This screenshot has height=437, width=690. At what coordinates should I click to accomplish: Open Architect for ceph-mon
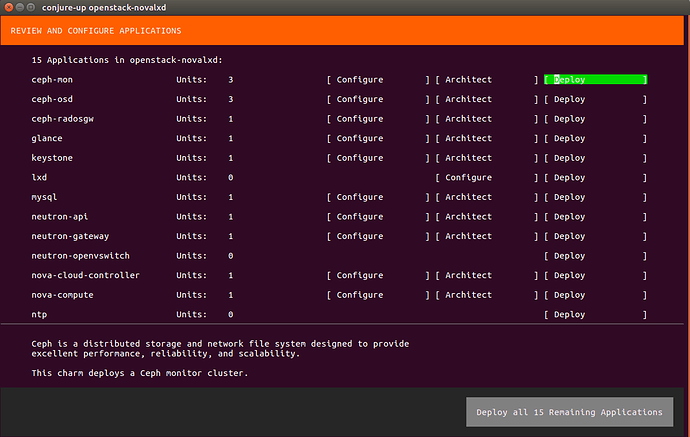pyautogui.click(x=487, y=80)
